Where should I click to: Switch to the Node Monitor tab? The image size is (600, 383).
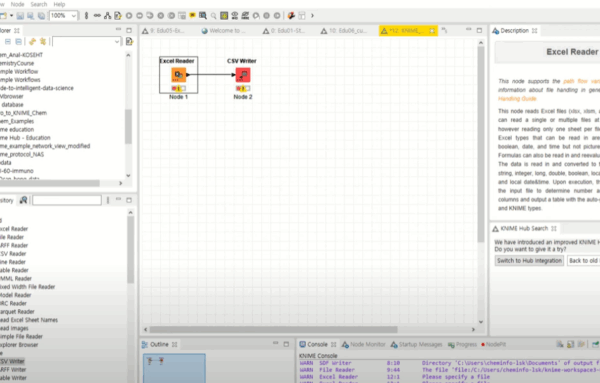tap(364, 344)
